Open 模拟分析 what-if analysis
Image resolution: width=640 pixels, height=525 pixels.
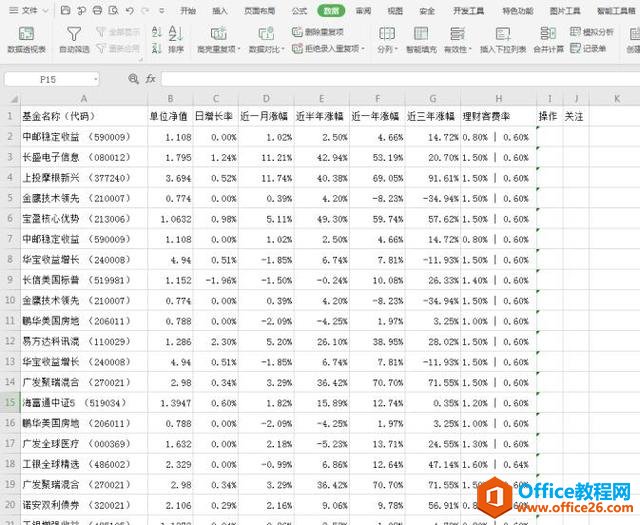tap(591, 31)
